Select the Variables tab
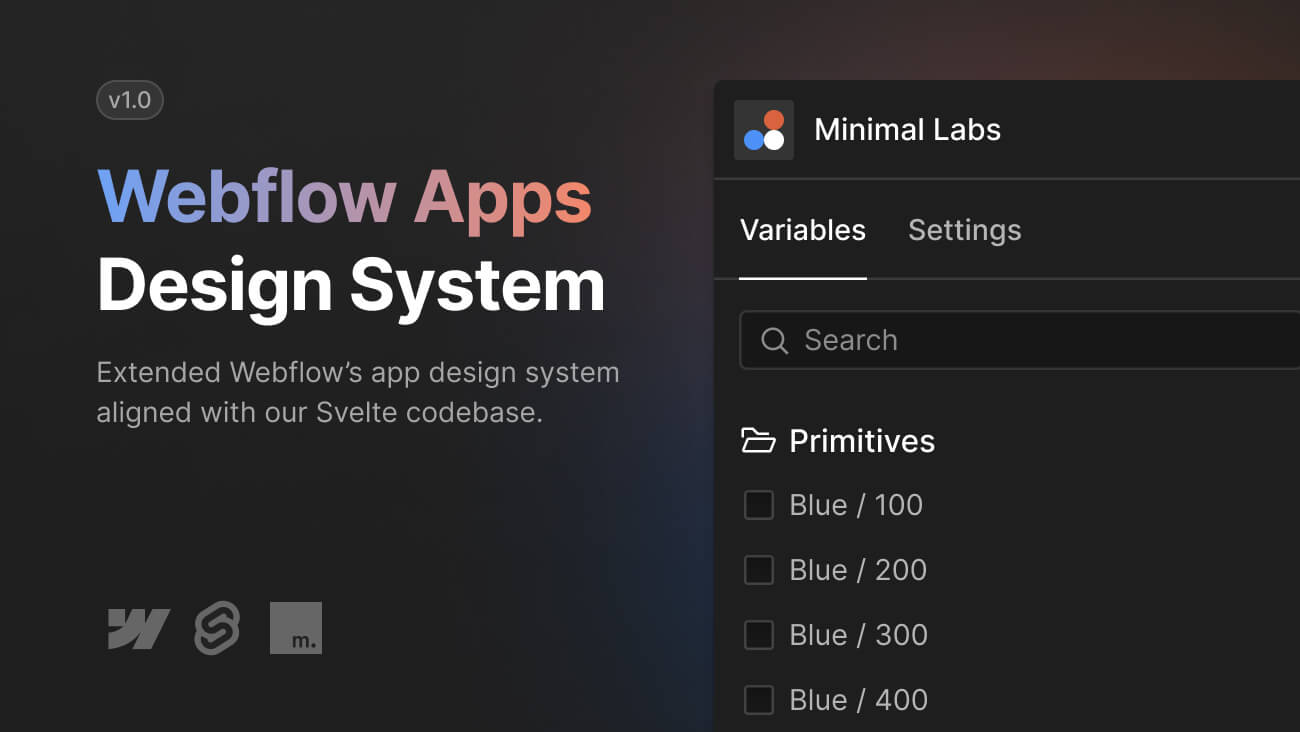Image resolution: width=1300 pixels, height=732 pixels. (x=803, y=230)
